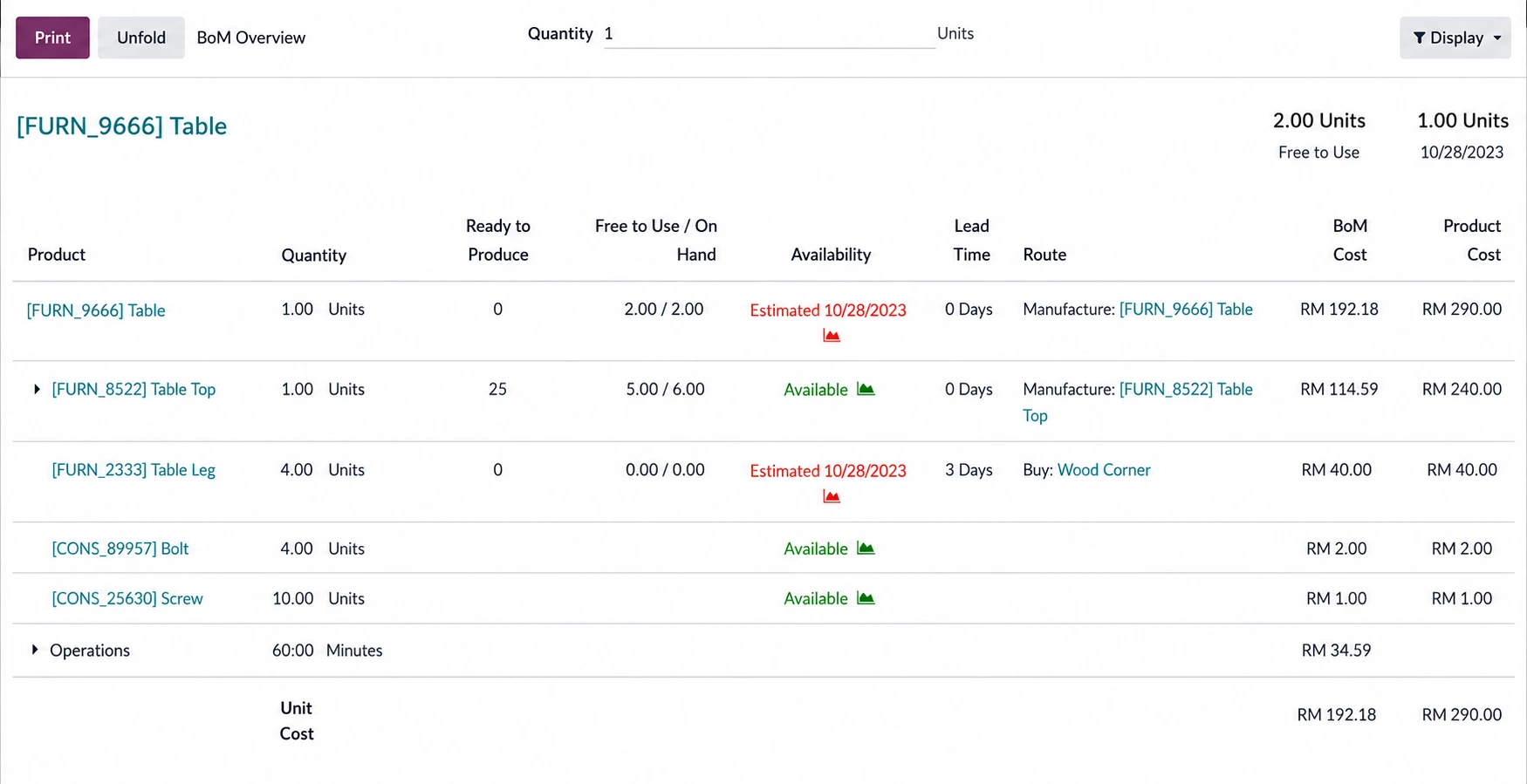Click Availability column header
The height and width of the screenshot is (784, 1527).
pyautogui.click(x=831, y=255)
